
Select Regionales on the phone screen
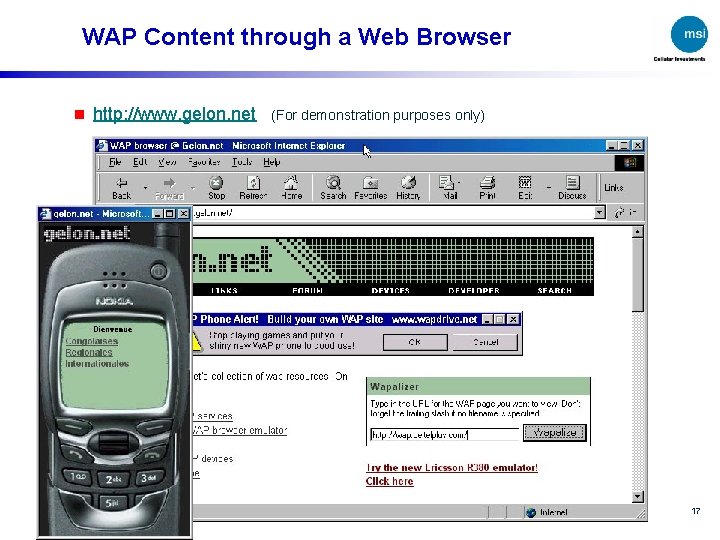tap(89, 353)
